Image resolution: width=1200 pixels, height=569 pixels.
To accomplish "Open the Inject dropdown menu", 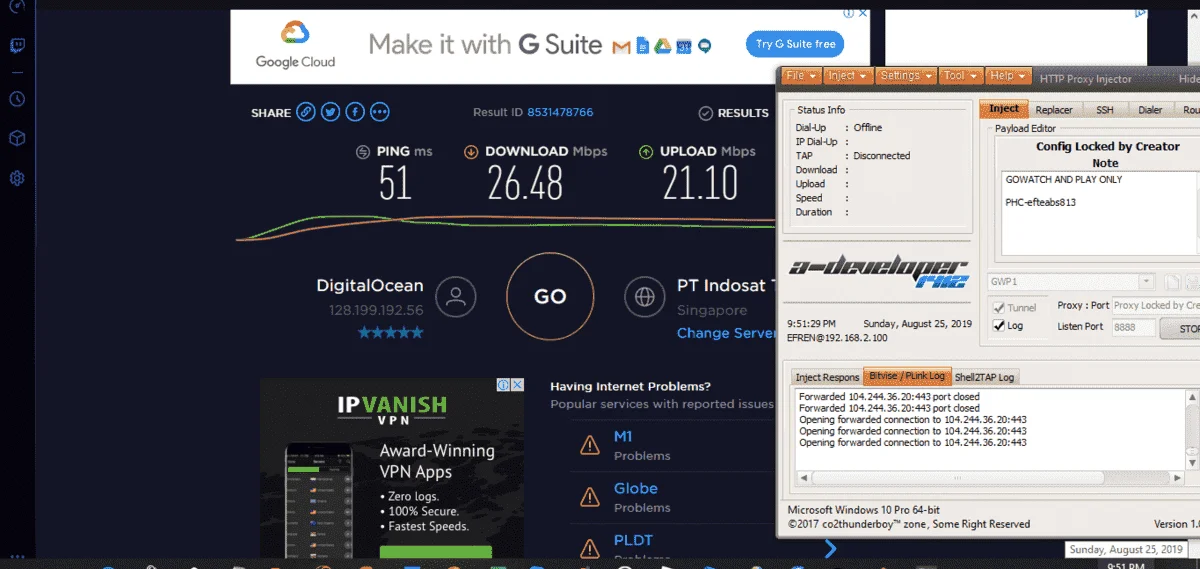I will tap(849, 76).
